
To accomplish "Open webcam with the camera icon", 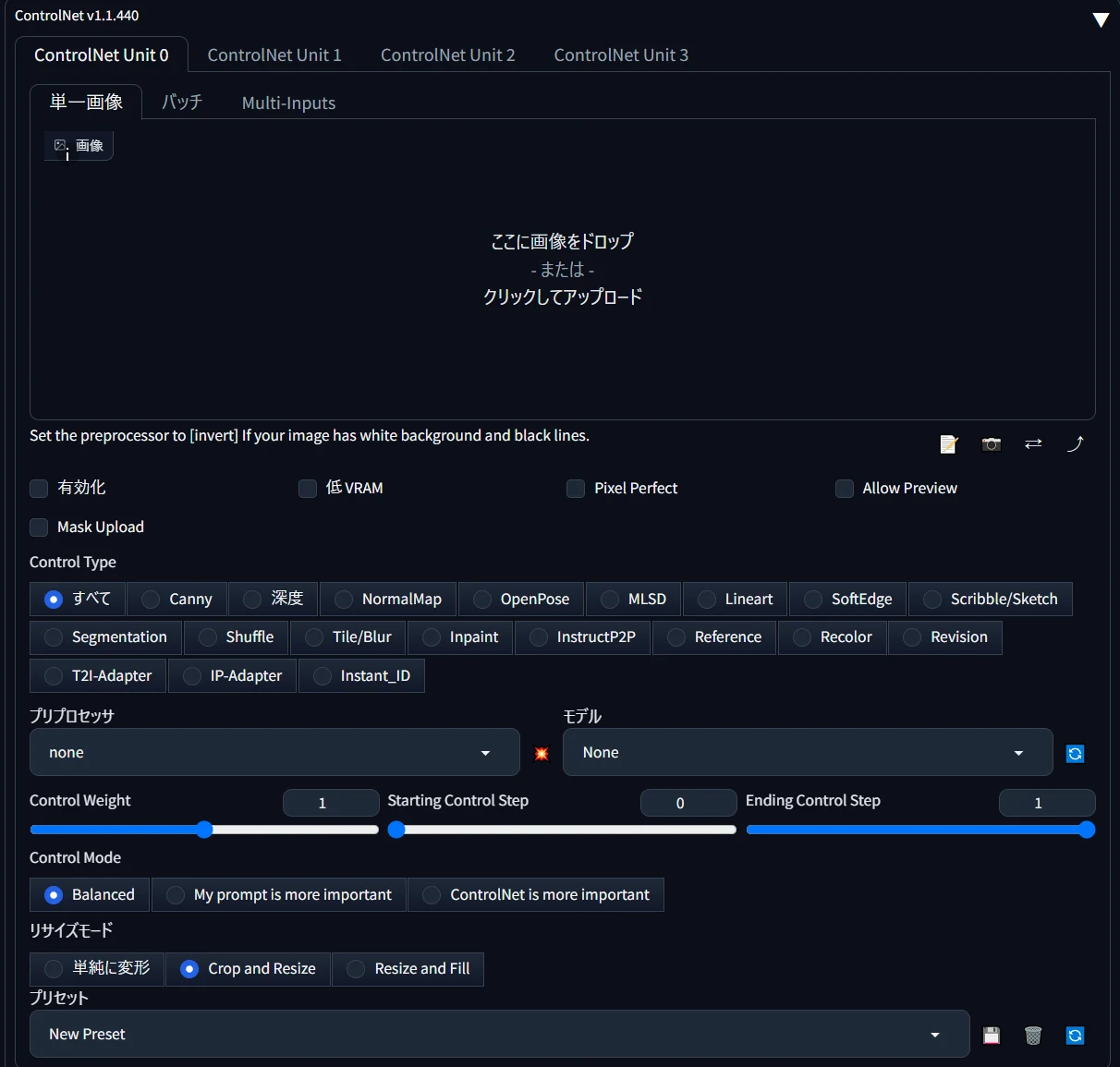I will [992, 444].
